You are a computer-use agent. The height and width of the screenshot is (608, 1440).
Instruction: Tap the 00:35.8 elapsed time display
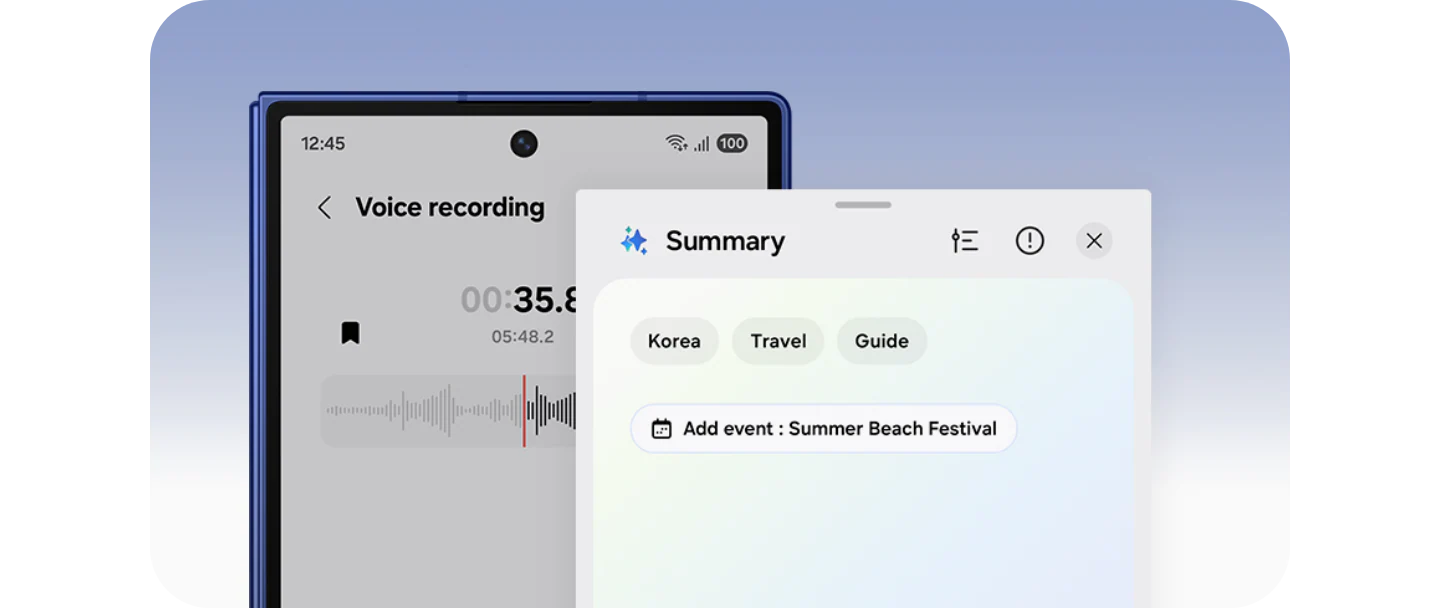(x=520, y=300)
